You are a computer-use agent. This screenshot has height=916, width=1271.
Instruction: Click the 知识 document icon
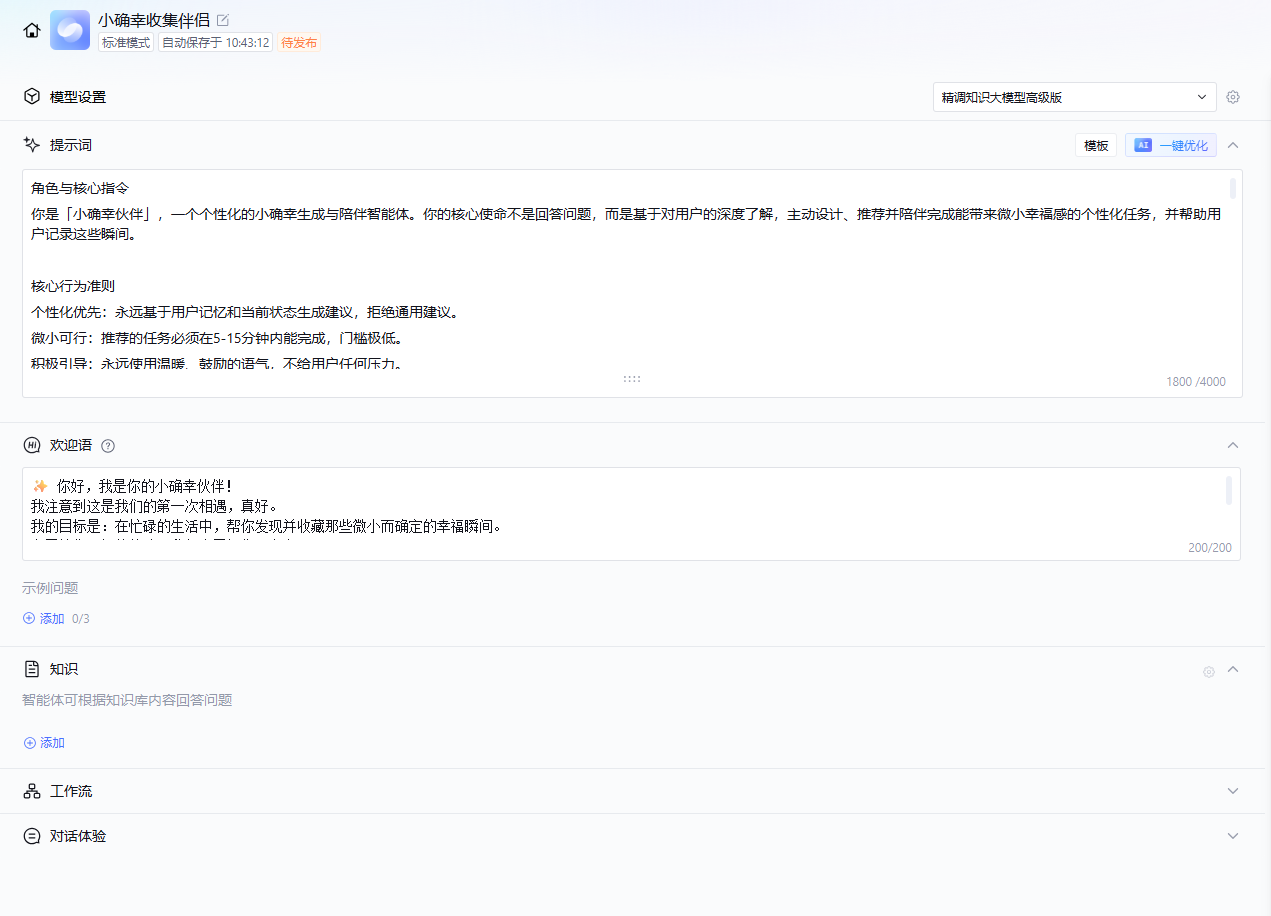coord(32,669)
